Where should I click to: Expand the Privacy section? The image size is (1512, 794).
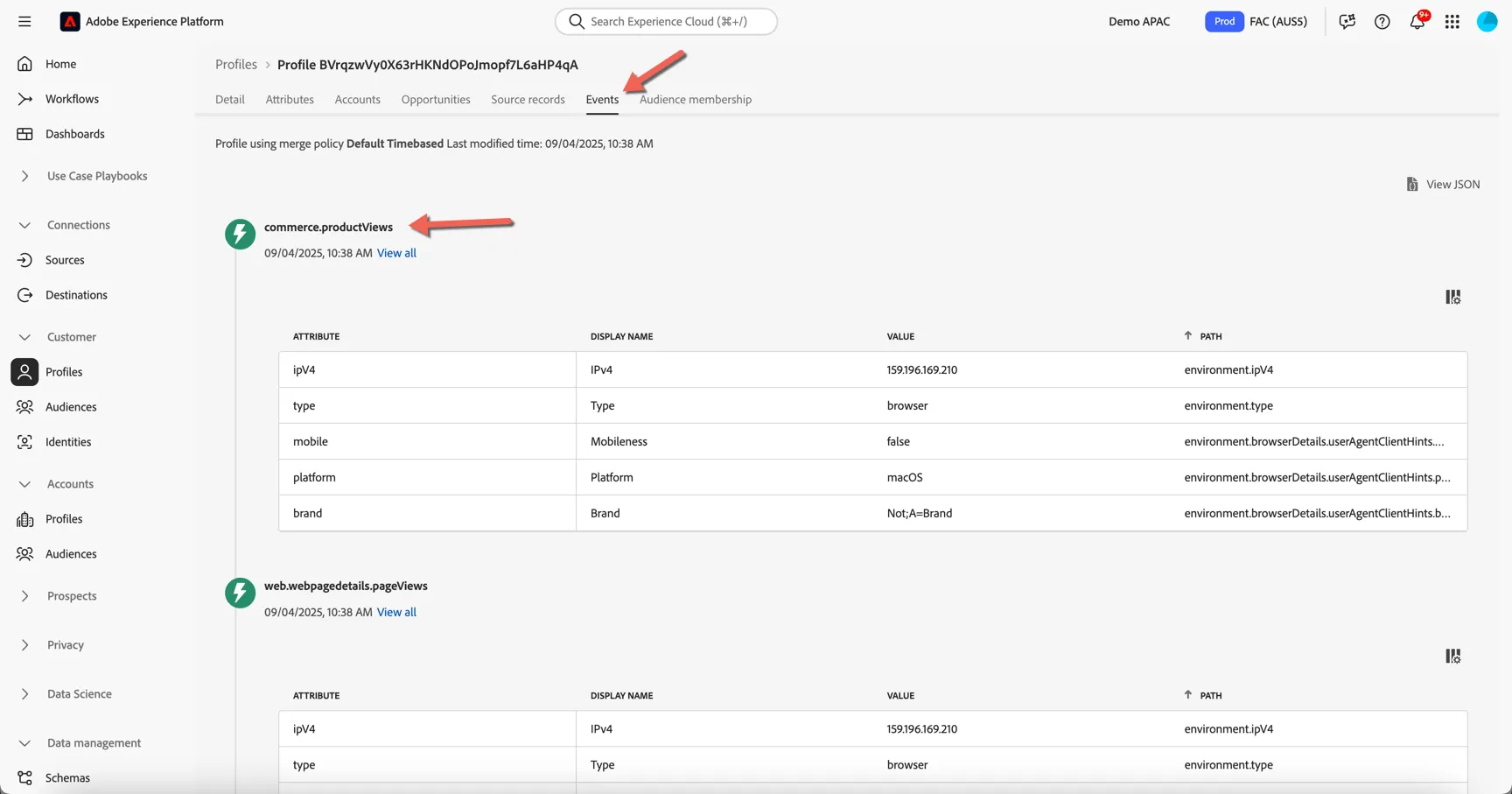pyautogui.click(x=24, y=645)
